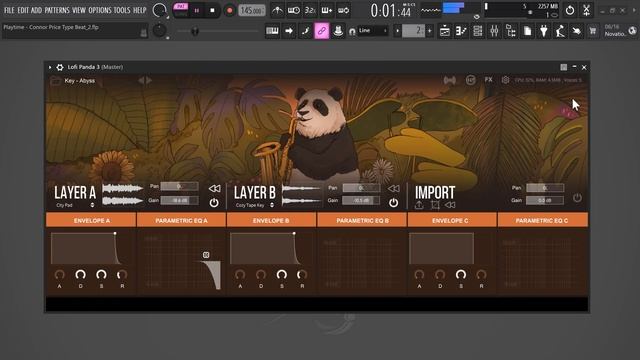The image size is (640, 360).
Task: Click the one-click audio recording icon
Action: 586,10
